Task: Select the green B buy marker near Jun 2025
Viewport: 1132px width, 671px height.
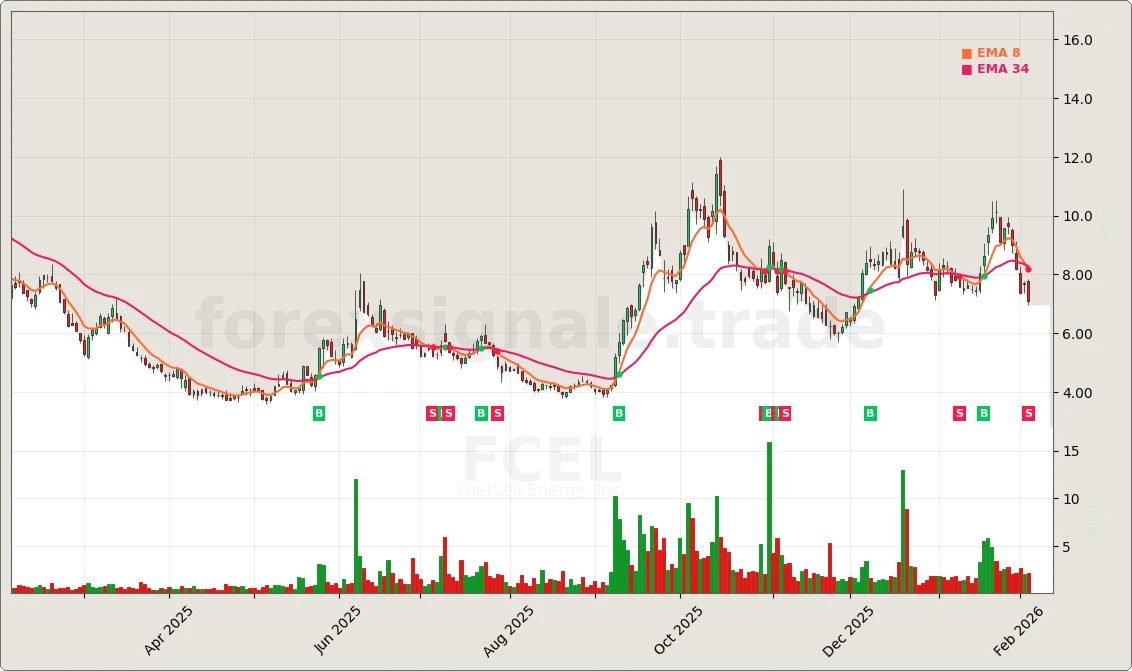Action: click(x=318, y=412)
